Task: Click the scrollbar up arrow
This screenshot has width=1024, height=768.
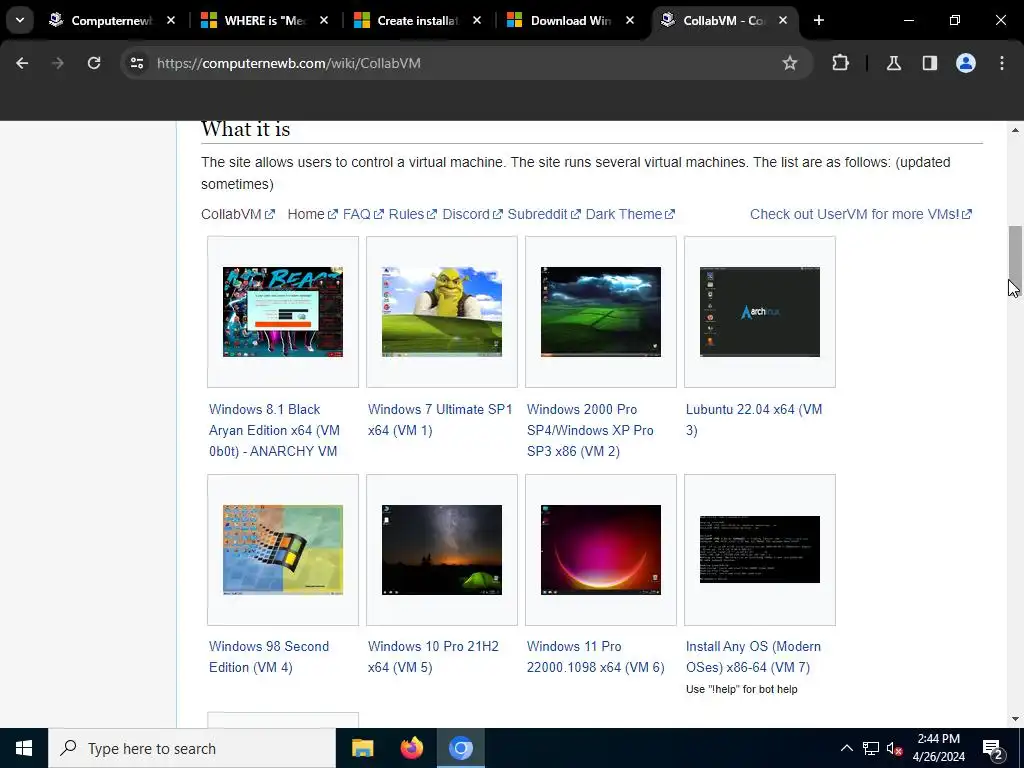Action: pyautogui.click(x=1015, y=131)
